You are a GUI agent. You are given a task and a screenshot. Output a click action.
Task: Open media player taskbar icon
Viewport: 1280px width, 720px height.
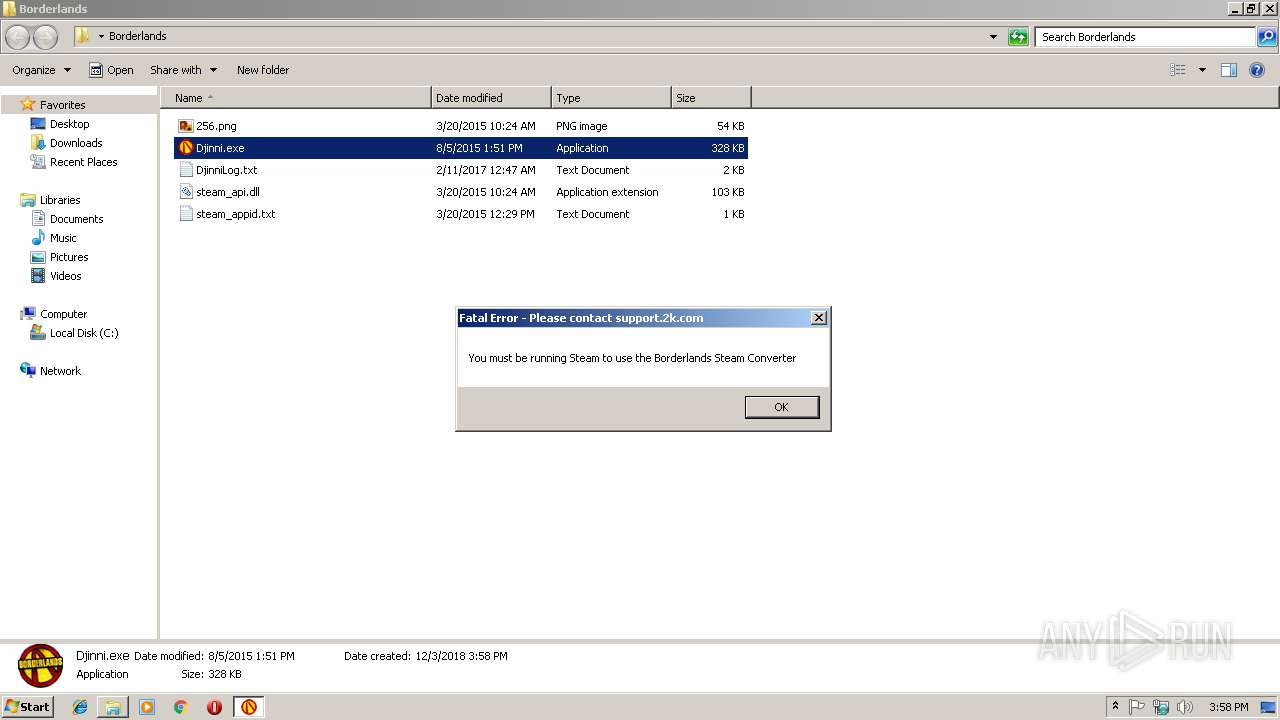pyautogui.click(x=147, y=707)
